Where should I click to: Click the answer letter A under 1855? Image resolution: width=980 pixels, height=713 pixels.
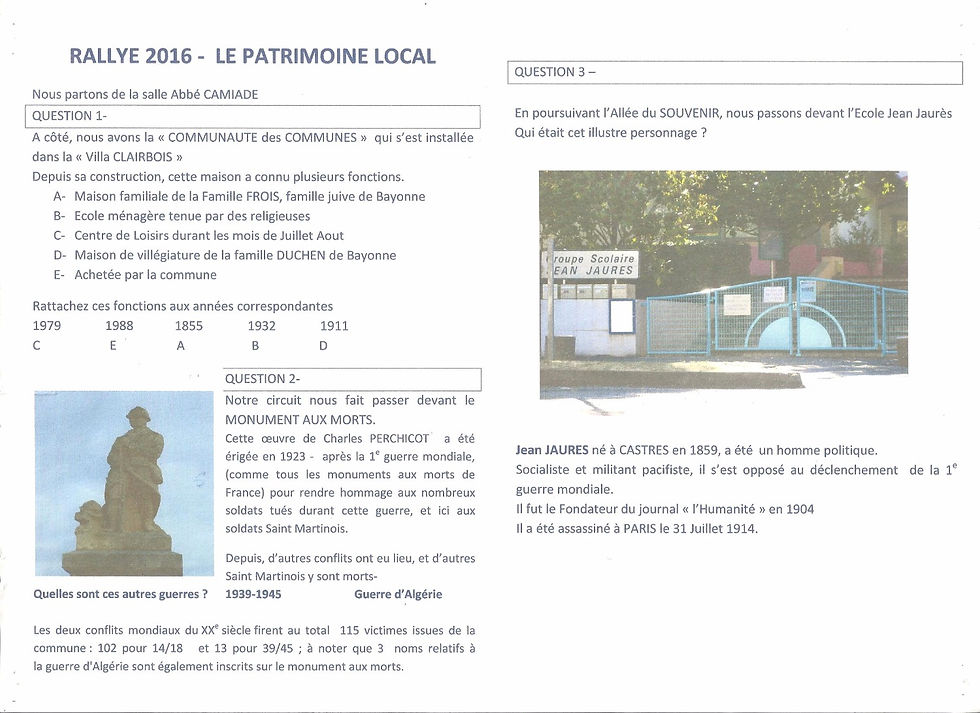tap(181, 346)
